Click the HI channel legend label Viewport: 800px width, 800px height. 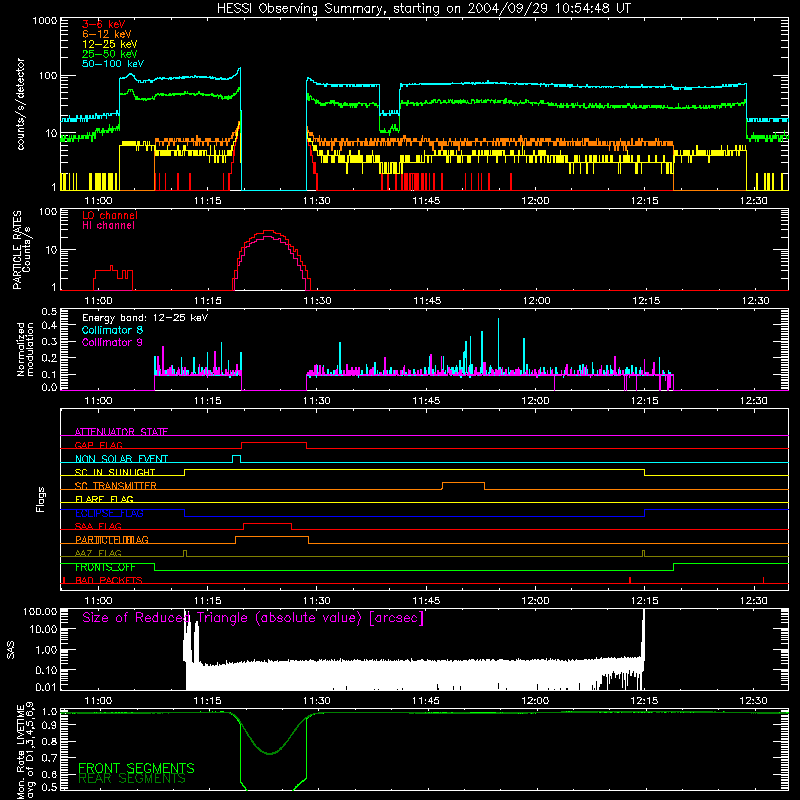point(108,225)
